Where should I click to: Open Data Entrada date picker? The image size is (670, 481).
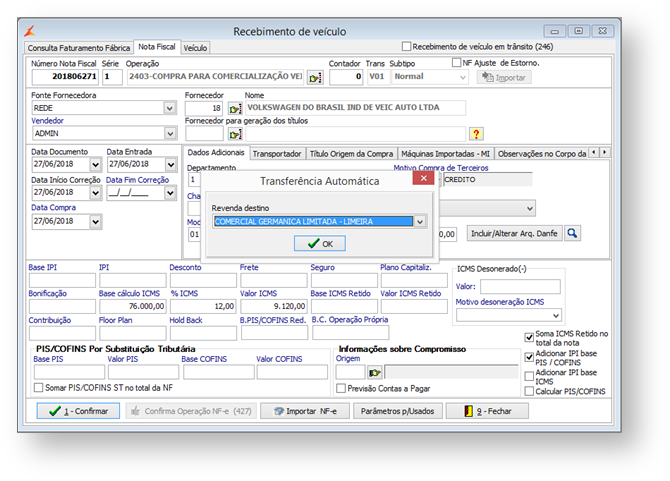tap(170, 164)
